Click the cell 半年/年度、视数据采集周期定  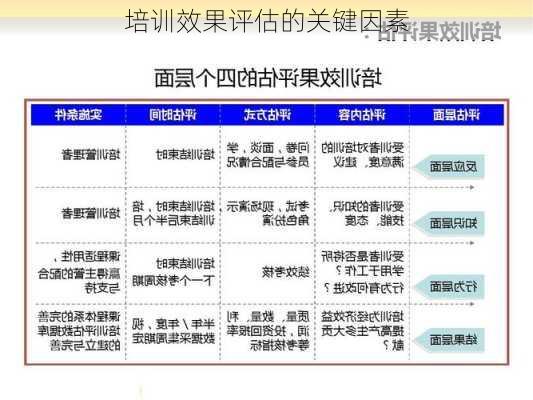click(174, 331)
